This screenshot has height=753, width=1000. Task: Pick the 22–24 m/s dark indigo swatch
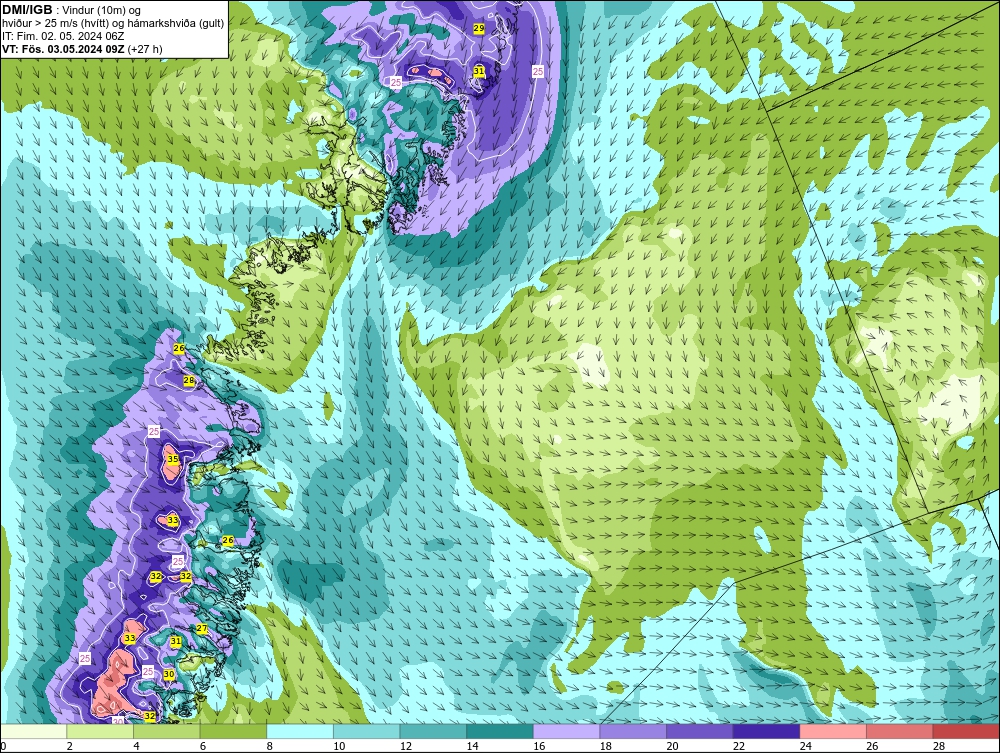pyautogui.click(x=767, y=731)
